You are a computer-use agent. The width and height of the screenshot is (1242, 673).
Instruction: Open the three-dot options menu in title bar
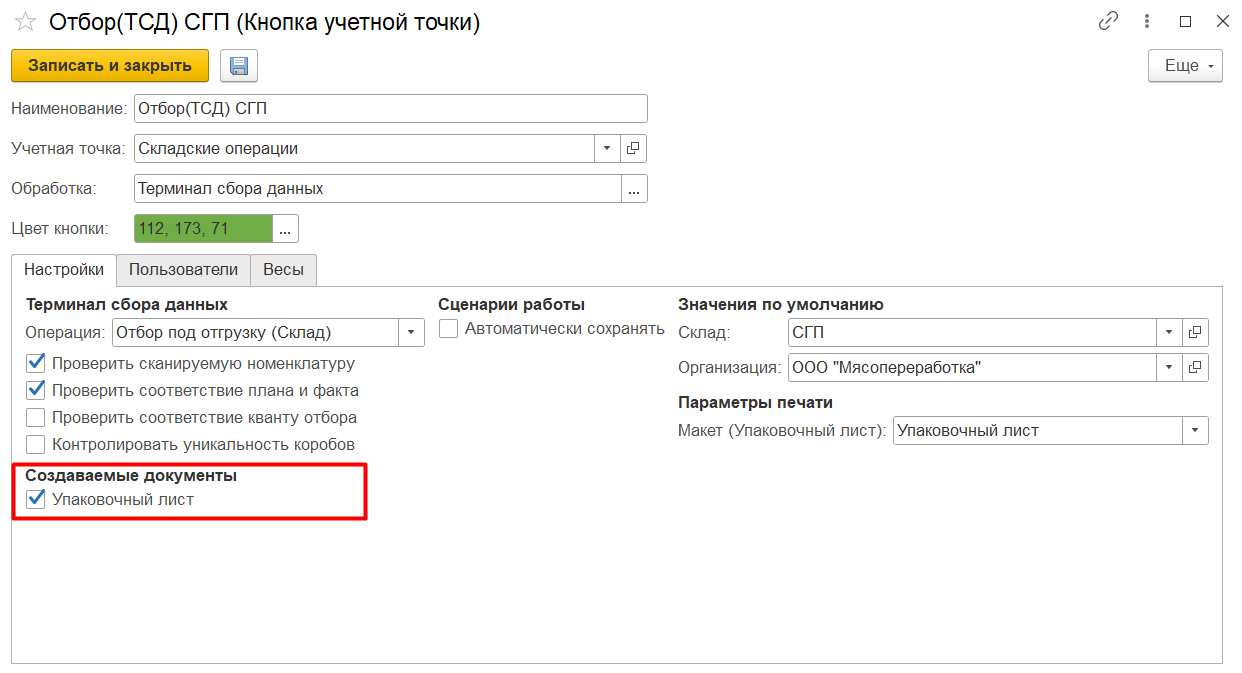[x=1148, y=22]
